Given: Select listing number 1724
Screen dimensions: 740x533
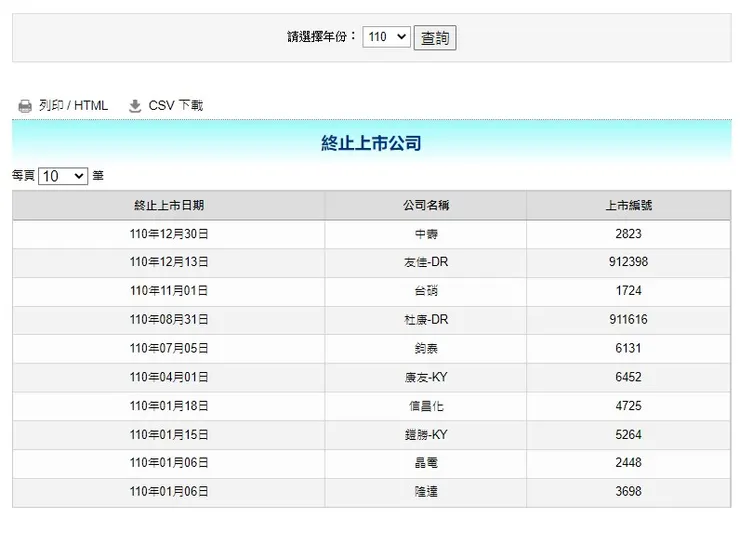Looking at the screenshot, I should pyautogui.click(x=629, y=290).
